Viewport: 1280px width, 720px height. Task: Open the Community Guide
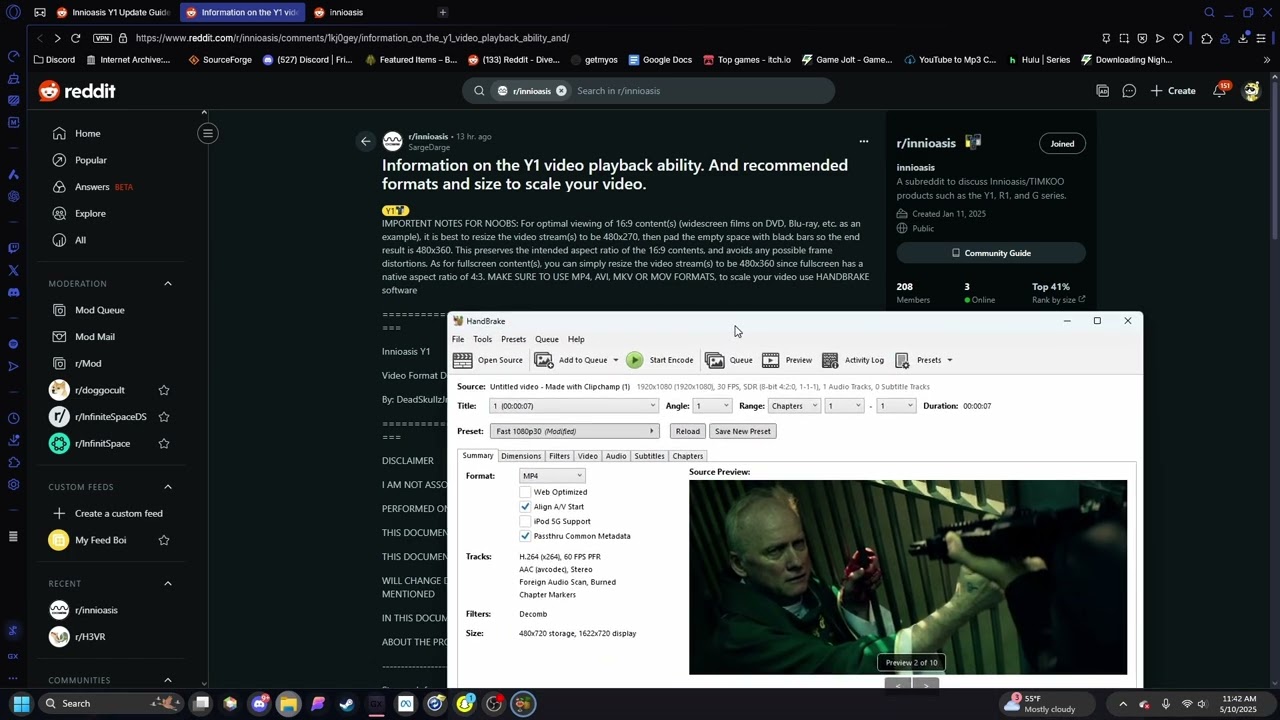point(991,253)
